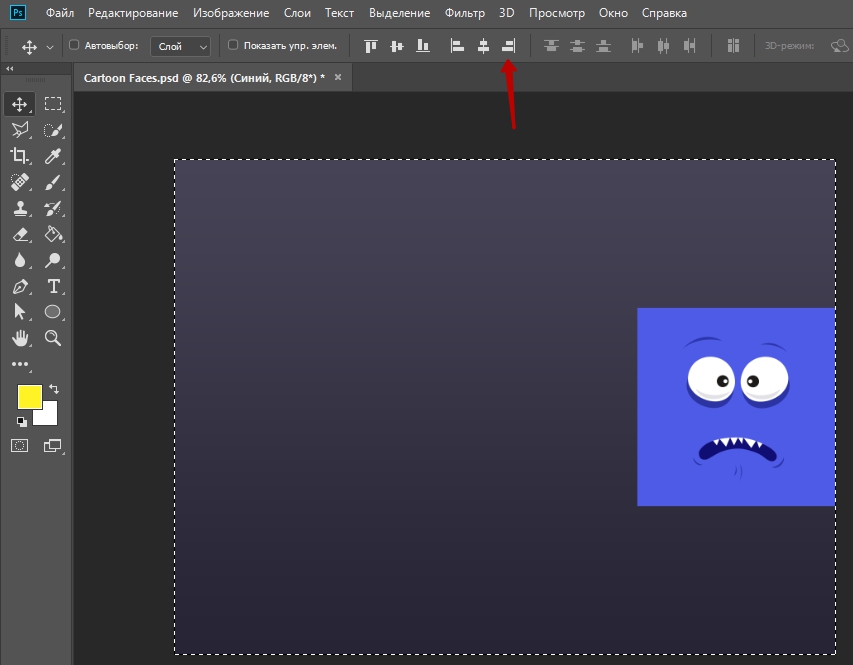Choose the Eraser tool

(x=19, y=234)
